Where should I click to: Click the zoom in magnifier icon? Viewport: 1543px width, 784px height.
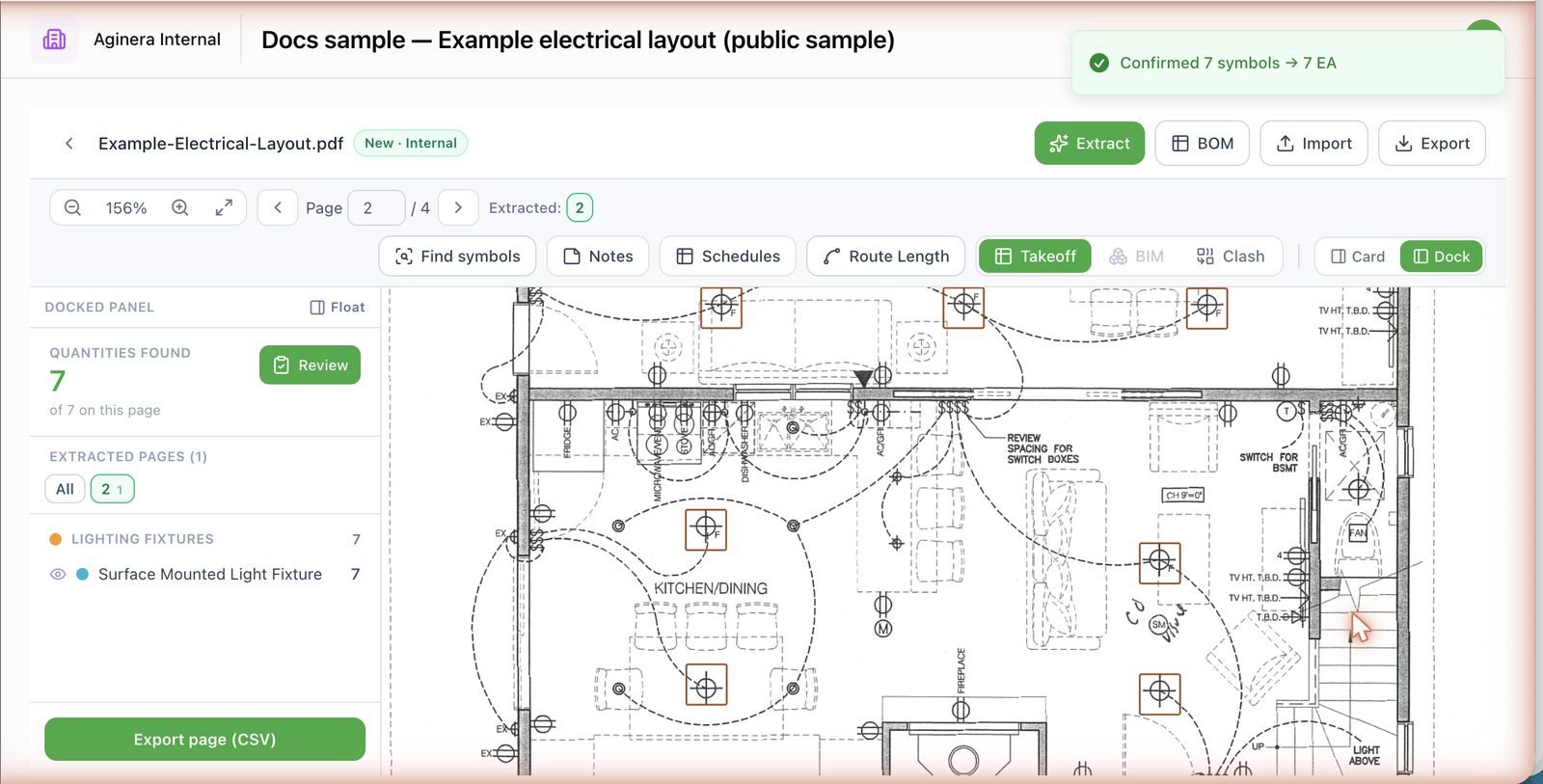180,207
